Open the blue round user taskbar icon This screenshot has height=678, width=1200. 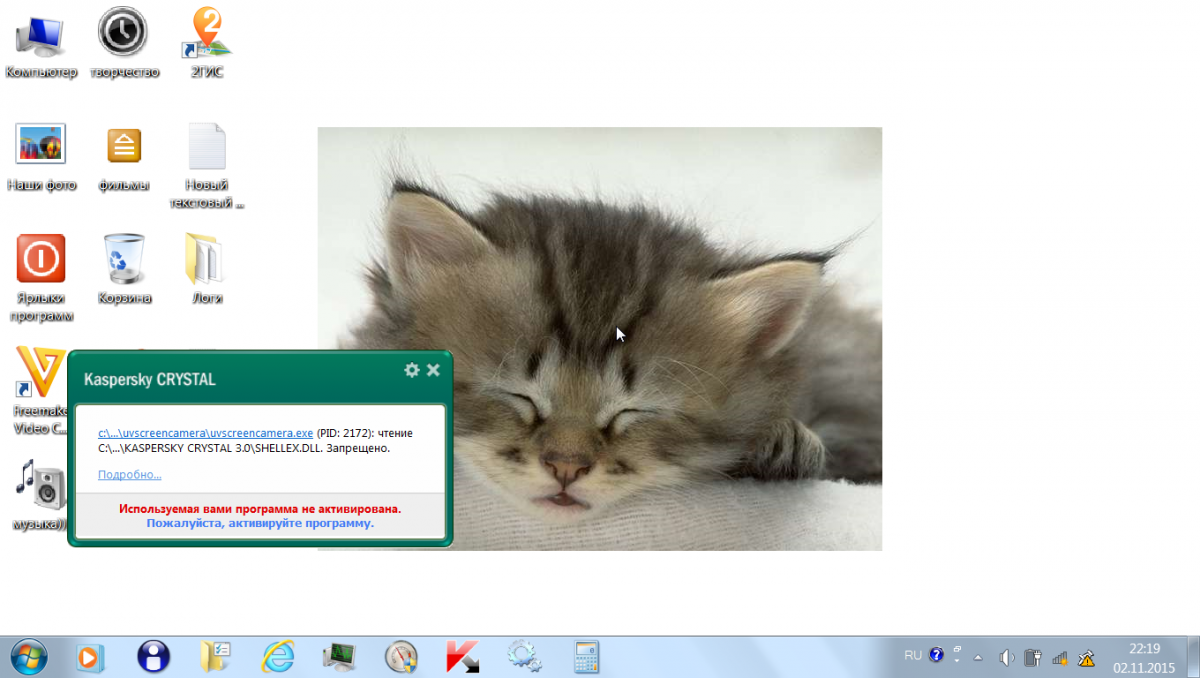[153, 657]
